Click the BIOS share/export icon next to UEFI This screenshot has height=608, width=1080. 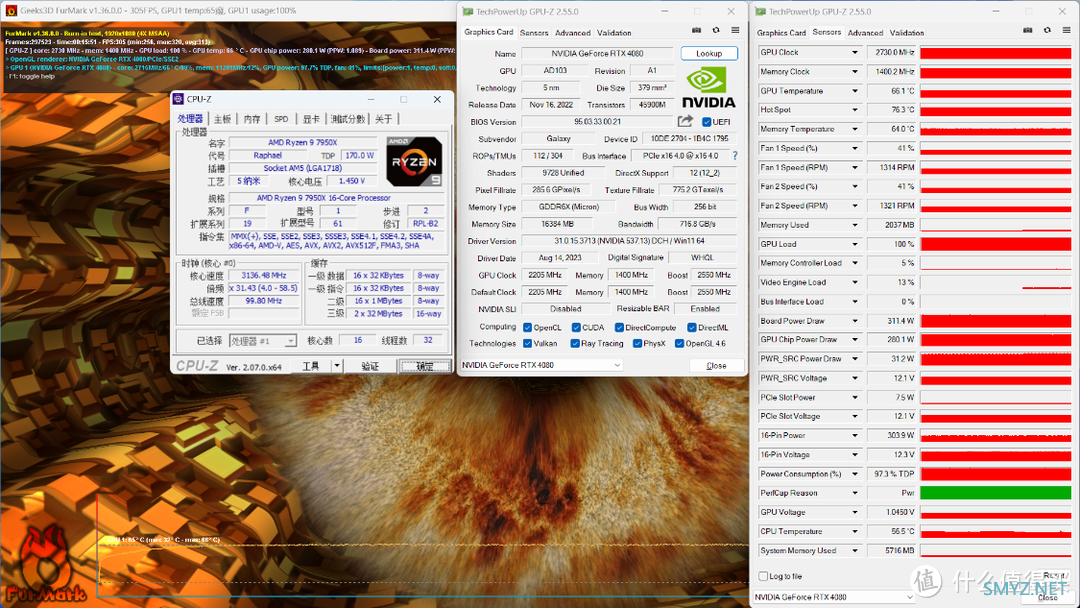(685, 121)
